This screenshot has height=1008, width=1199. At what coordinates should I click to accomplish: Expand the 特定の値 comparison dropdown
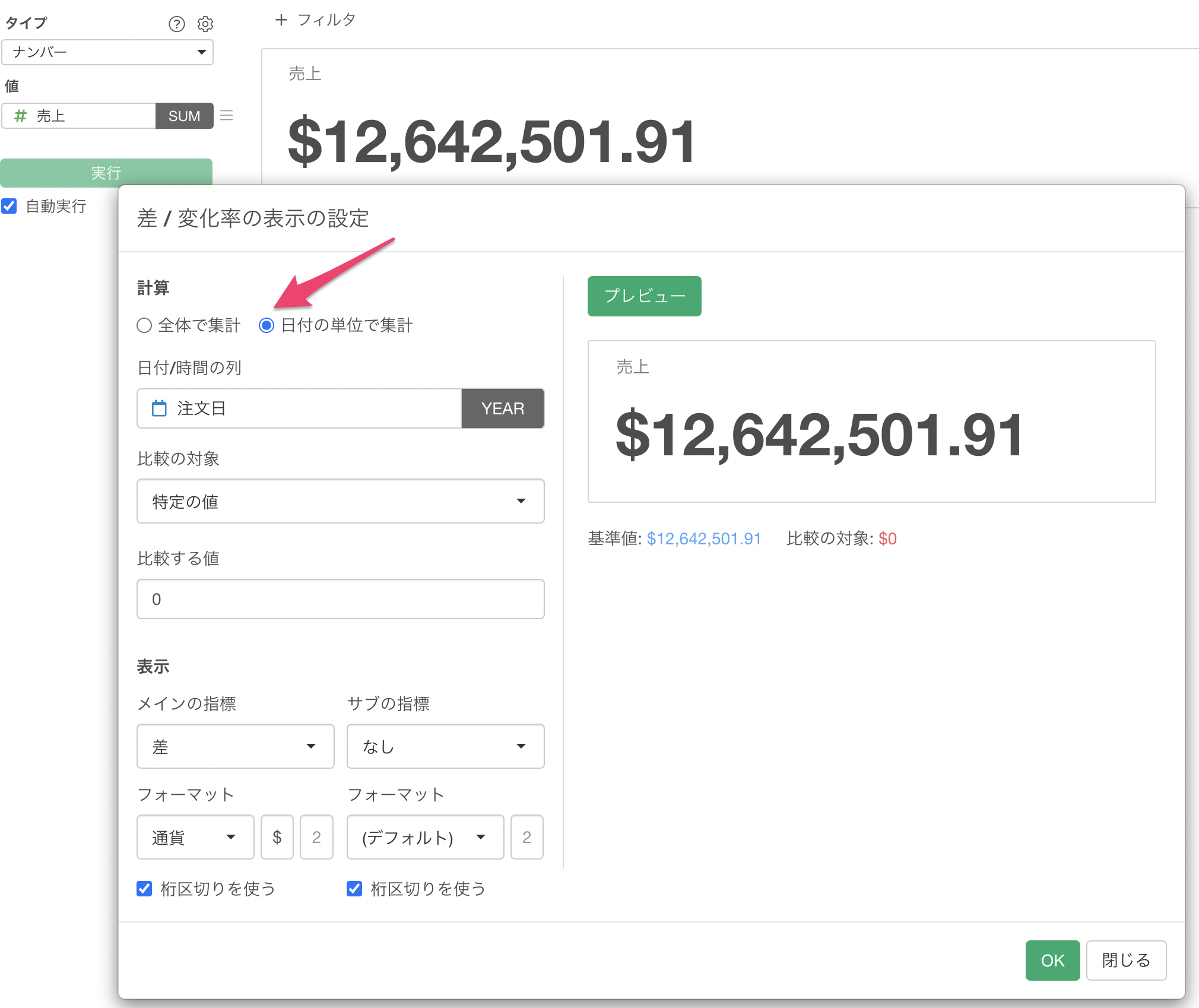click(x=340, y=501)
